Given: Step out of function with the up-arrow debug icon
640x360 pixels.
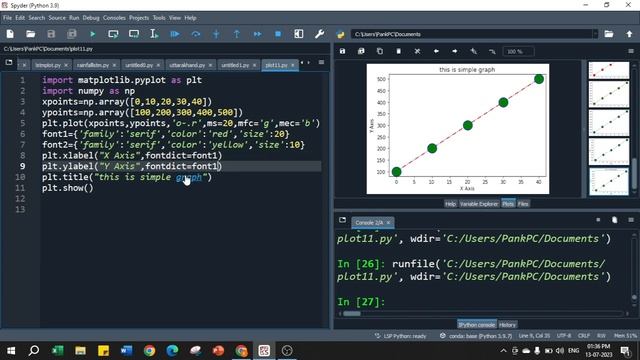Looking at the screenshot, I should click(x=237, y=34).
